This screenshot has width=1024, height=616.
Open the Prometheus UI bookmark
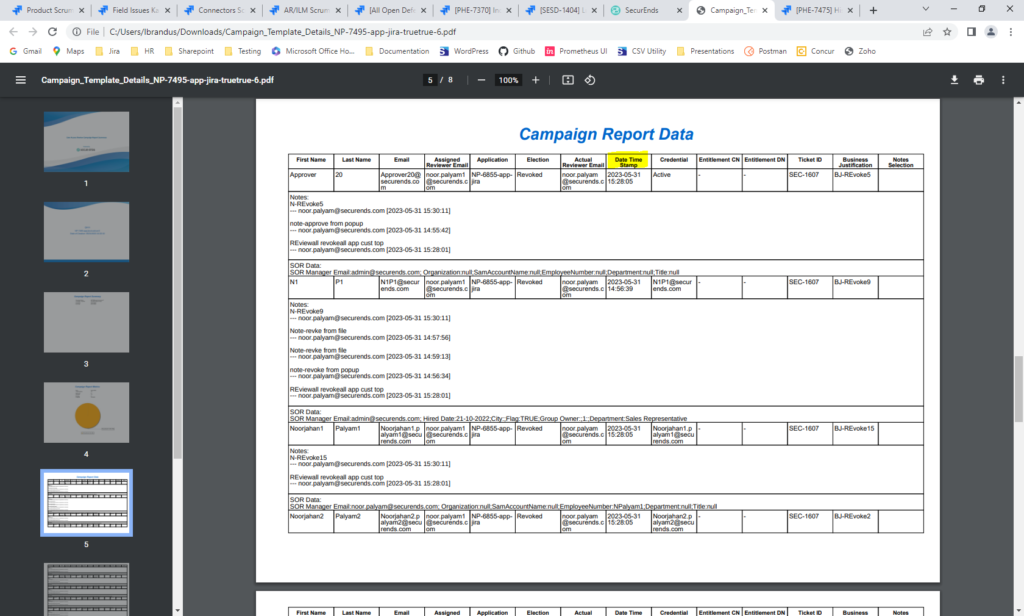pyautogui.click(x=576, y=51)
